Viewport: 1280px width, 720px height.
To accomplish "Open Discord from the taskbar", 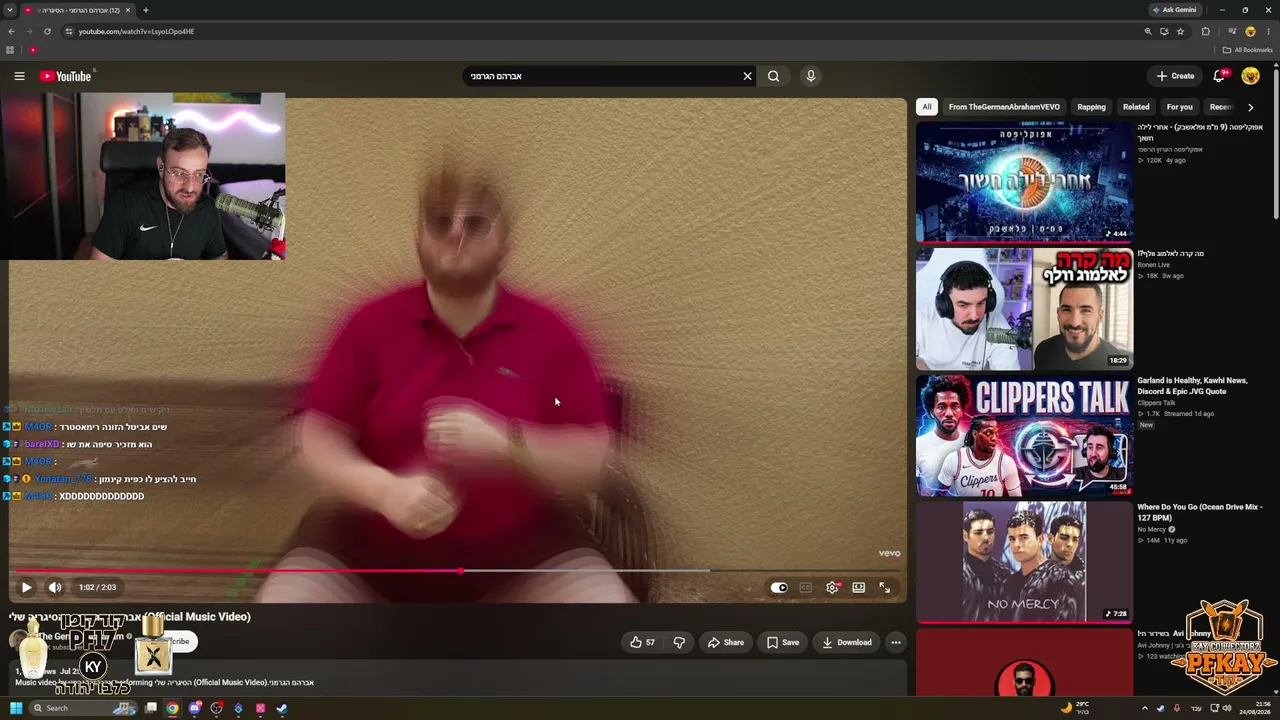I will click(195, 709).
